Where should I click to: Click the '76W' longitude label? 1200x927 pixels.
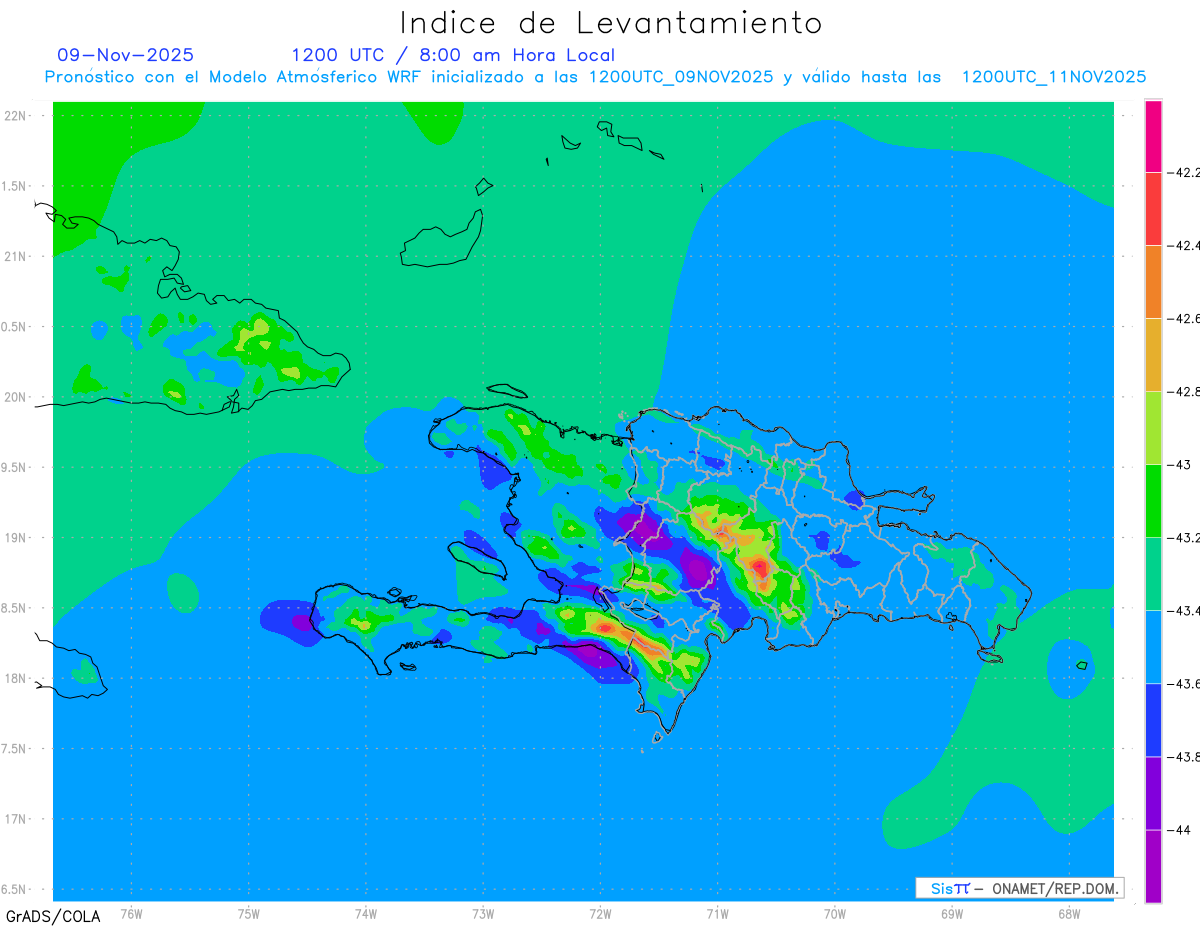pos(131,913)
